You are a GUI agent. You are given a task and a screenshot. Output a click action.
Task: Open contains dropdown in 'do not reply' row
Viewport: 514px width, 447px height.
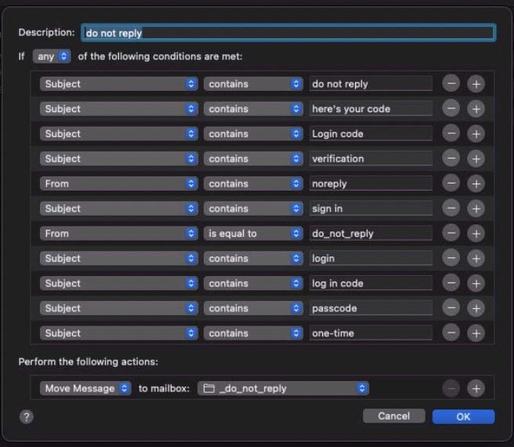pyautogui.click(x=253, y=84)
